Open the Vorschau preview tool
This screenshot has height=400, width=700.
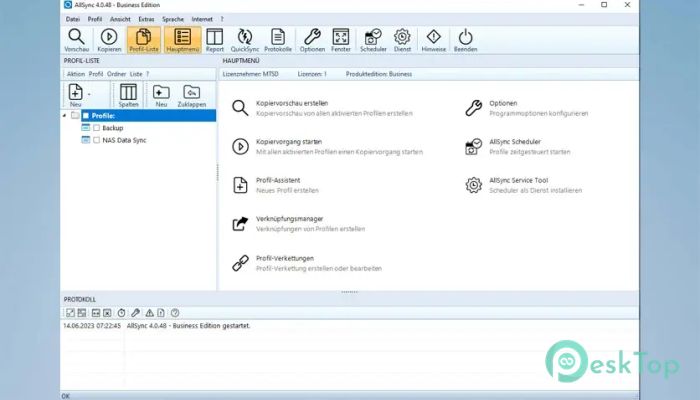click(76, 40)
